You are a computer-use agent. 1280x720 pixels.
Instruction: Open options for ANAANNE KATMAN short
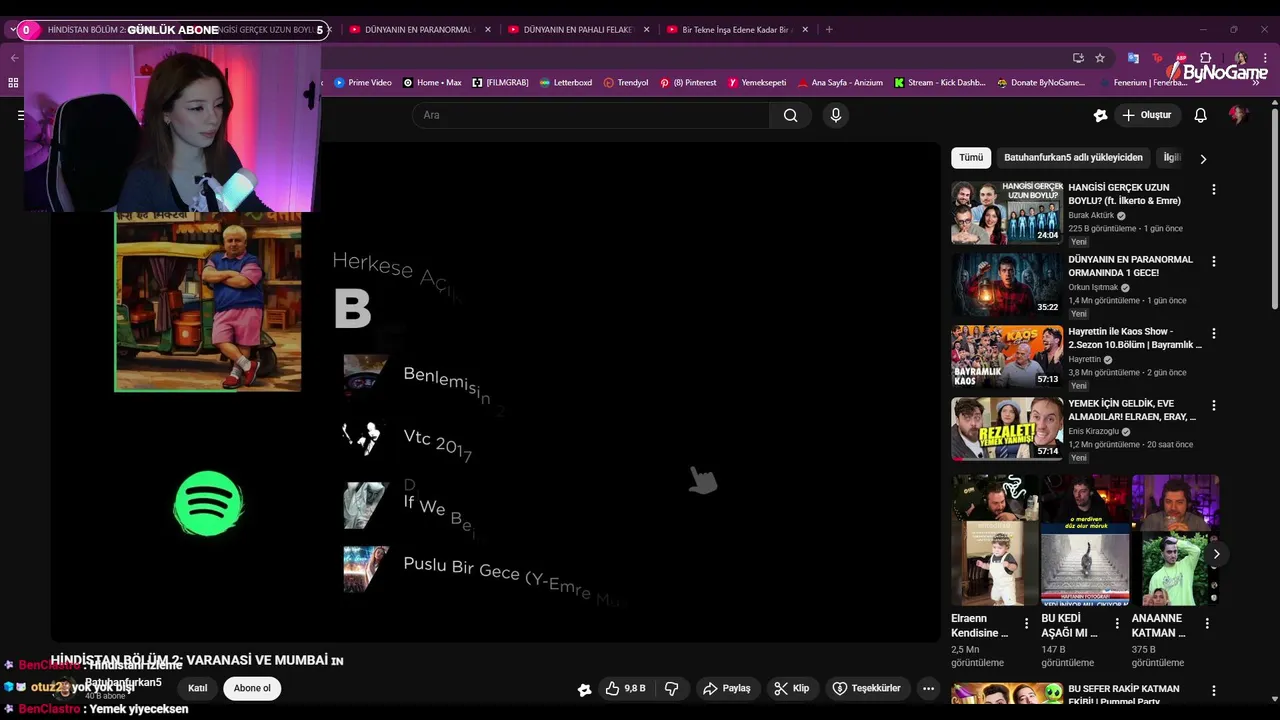1207,623
